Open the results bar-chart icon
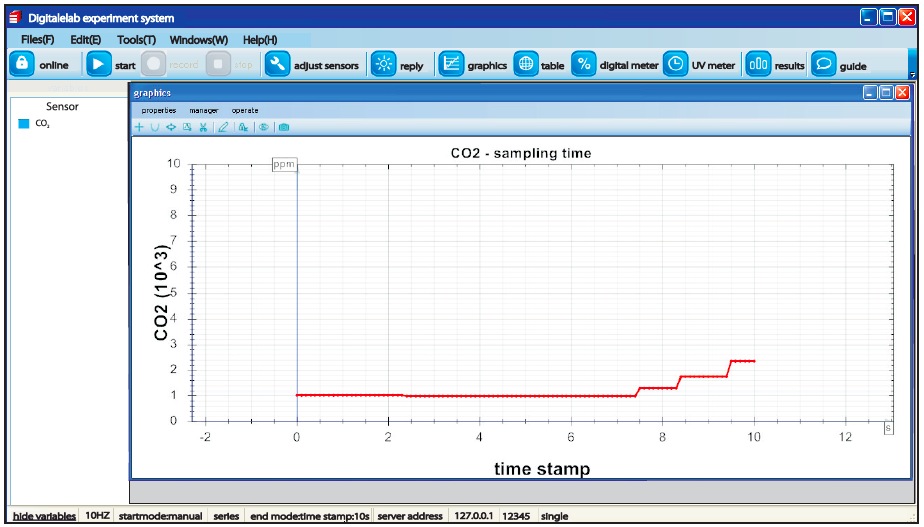 click(758, 65)
